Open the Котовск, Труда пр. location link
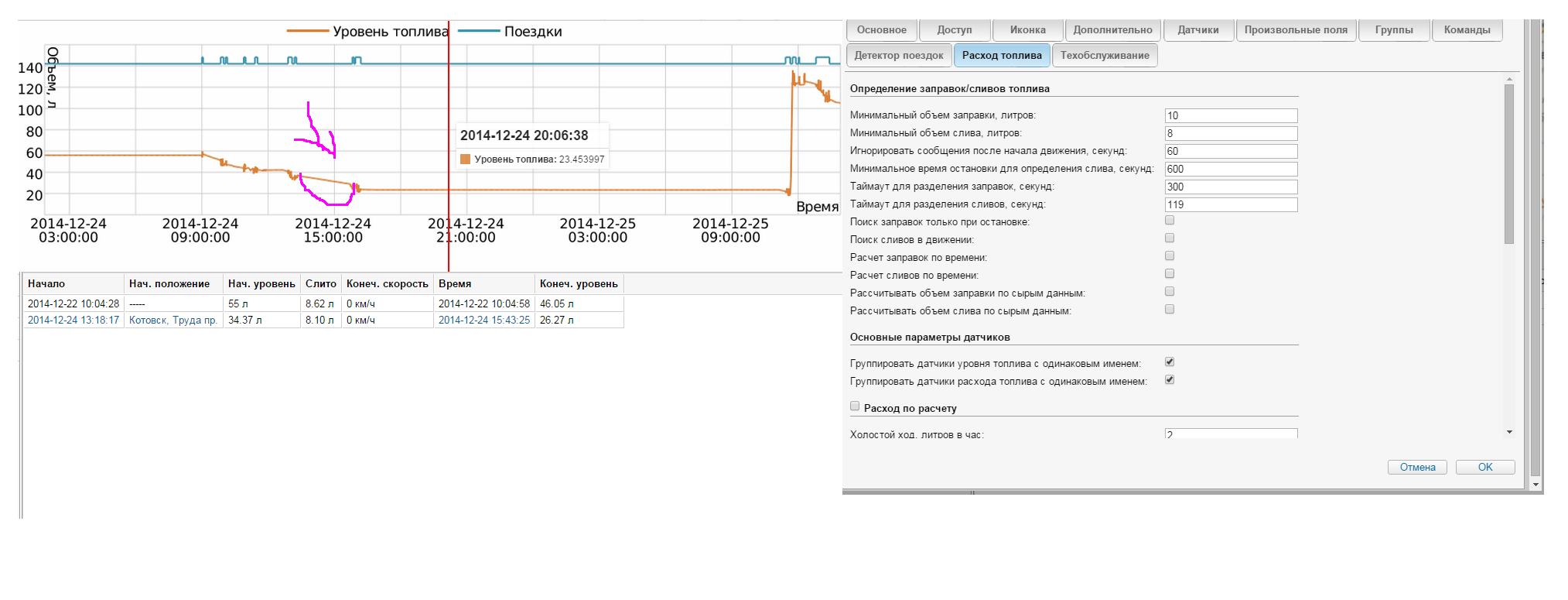This screenshot has height=600, width=1568. (173, 321)
